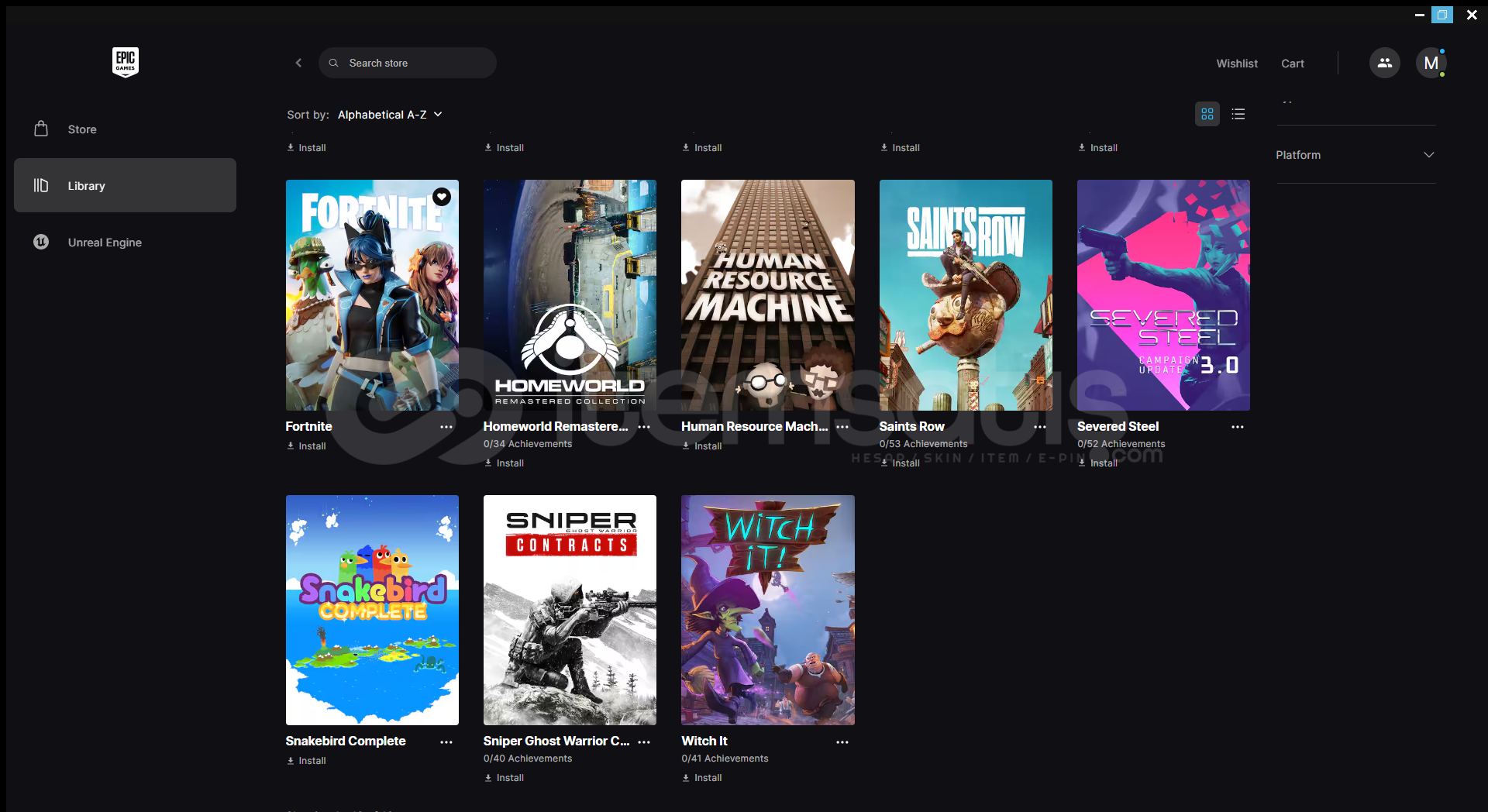Open Unreal Engine section in sidebar
Image resolution: width=1488 pixels, height=812 pixels.
pyautogui.click(x=125, y=242)
